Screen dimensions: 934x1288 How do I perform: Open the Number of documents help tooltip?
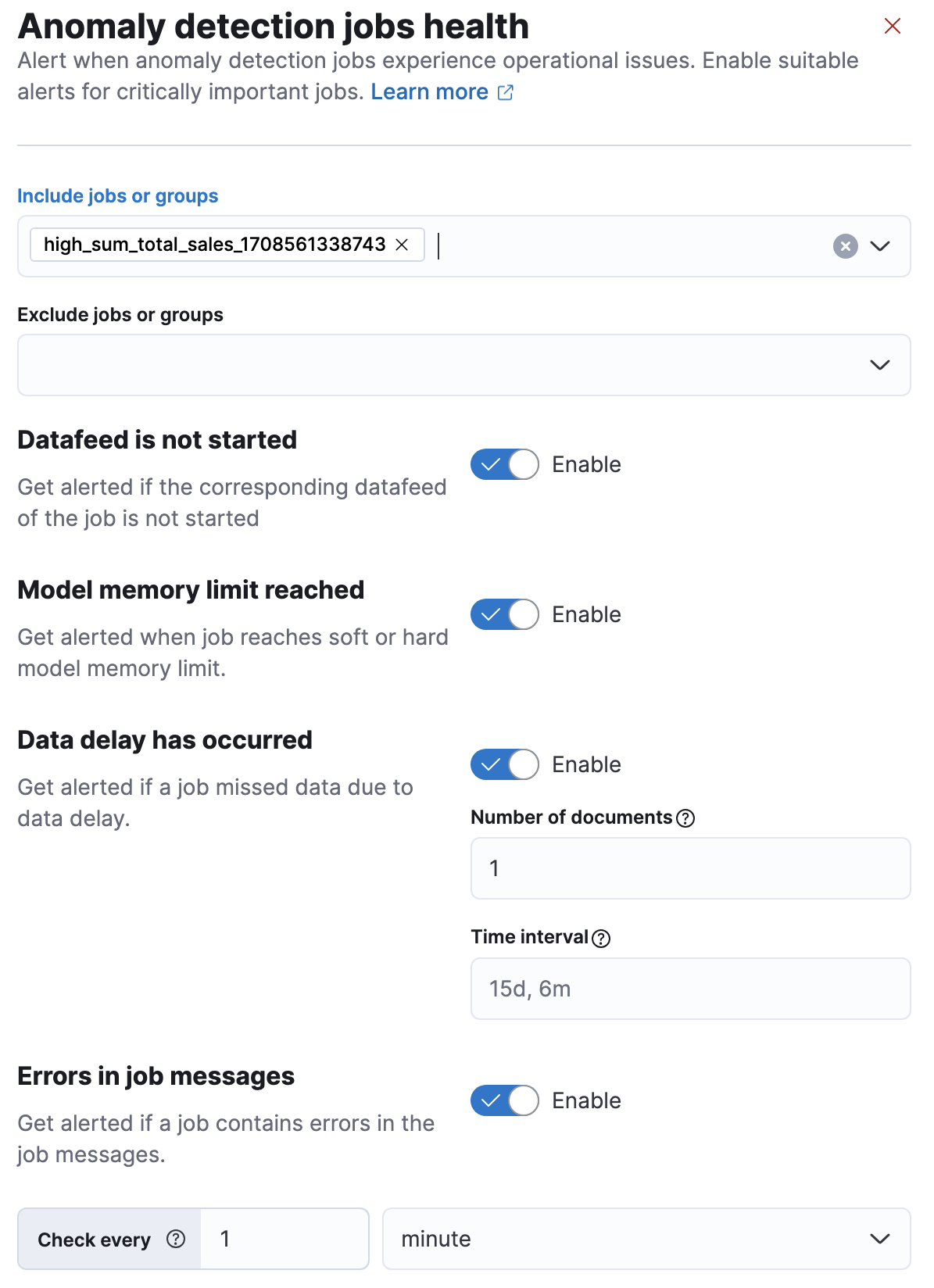point(685,818)
